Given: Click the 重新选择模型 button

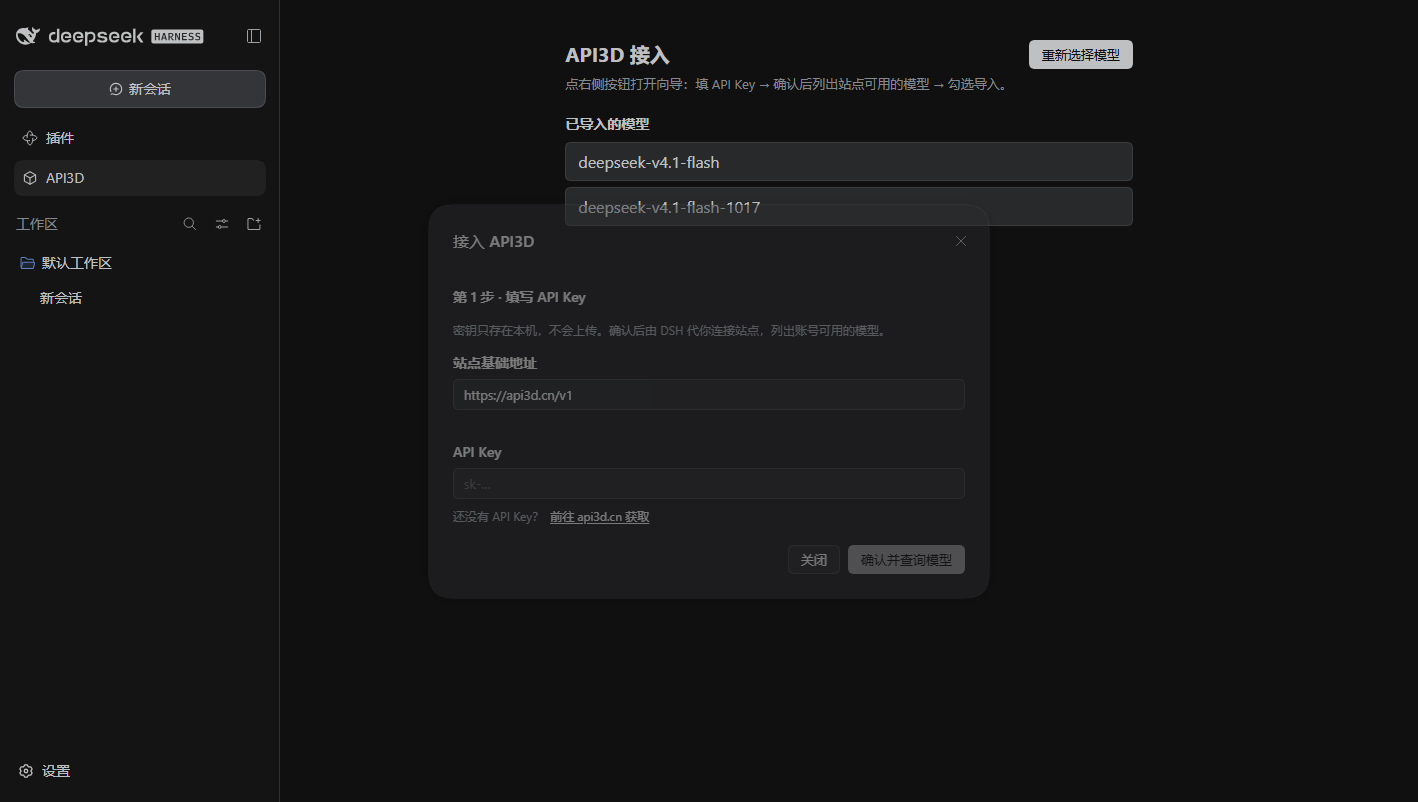Looking at the screenshot, I should click(1080, 55).
